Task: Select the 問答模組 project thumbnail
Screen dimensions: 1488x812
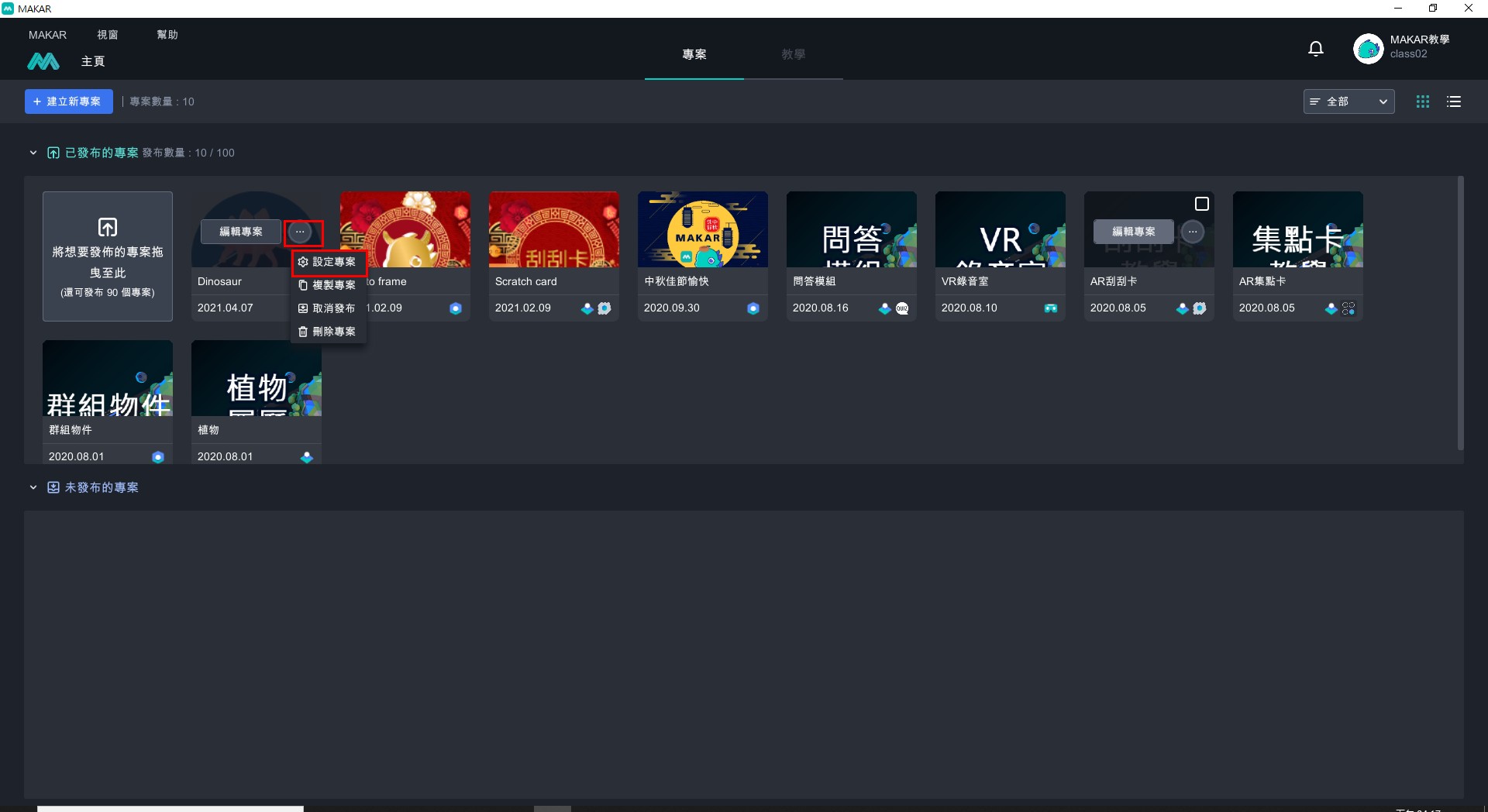Action: [852, 229]
